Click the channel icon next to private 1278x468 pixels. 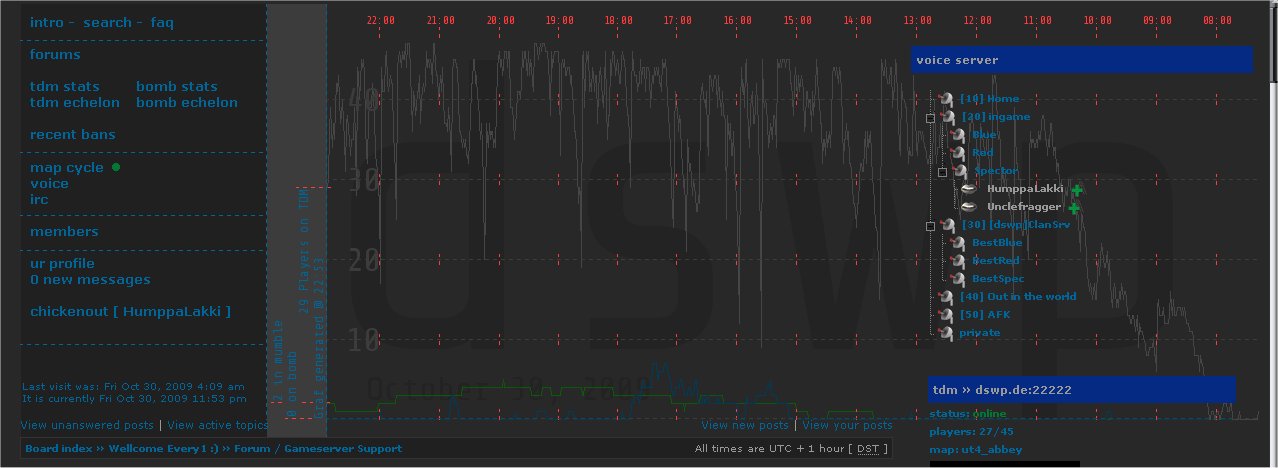(945, 333)
